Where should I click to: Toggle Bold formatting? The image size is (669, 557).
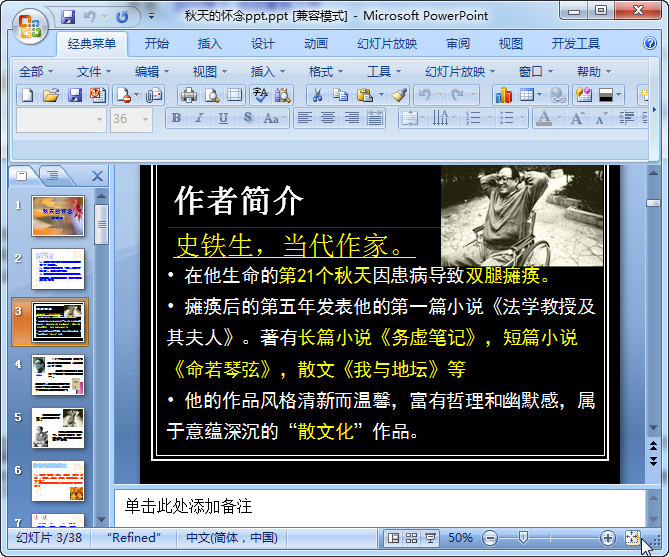coord(176,118)
